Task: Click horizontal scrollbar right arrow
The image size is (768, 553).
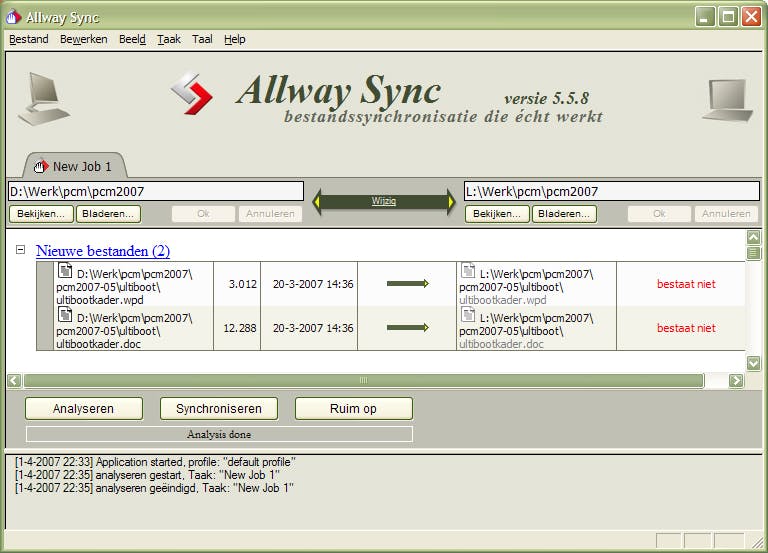Action: [736, 381]
